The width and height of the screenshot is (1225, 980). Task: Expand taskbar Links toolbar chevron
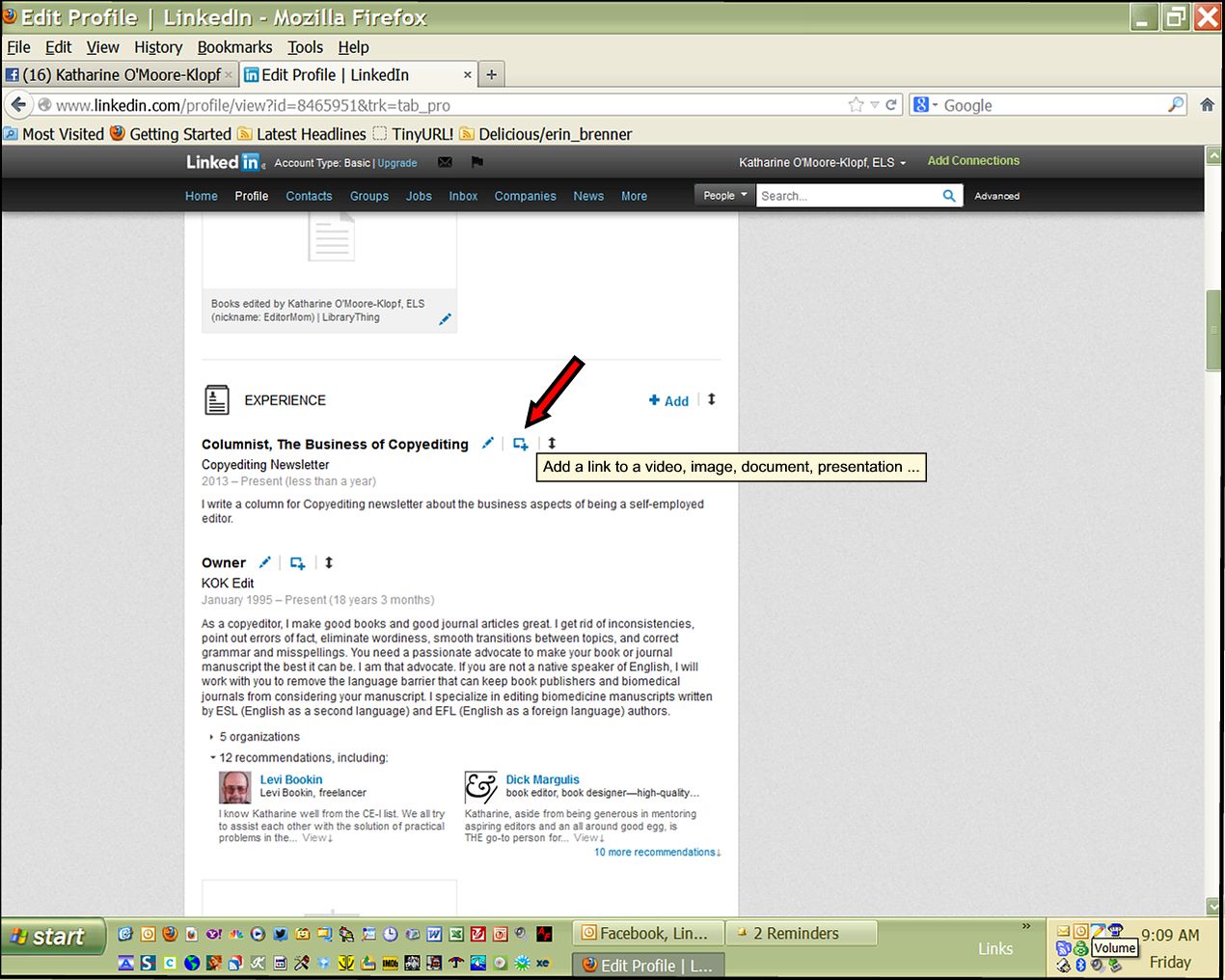(1026, 926)
